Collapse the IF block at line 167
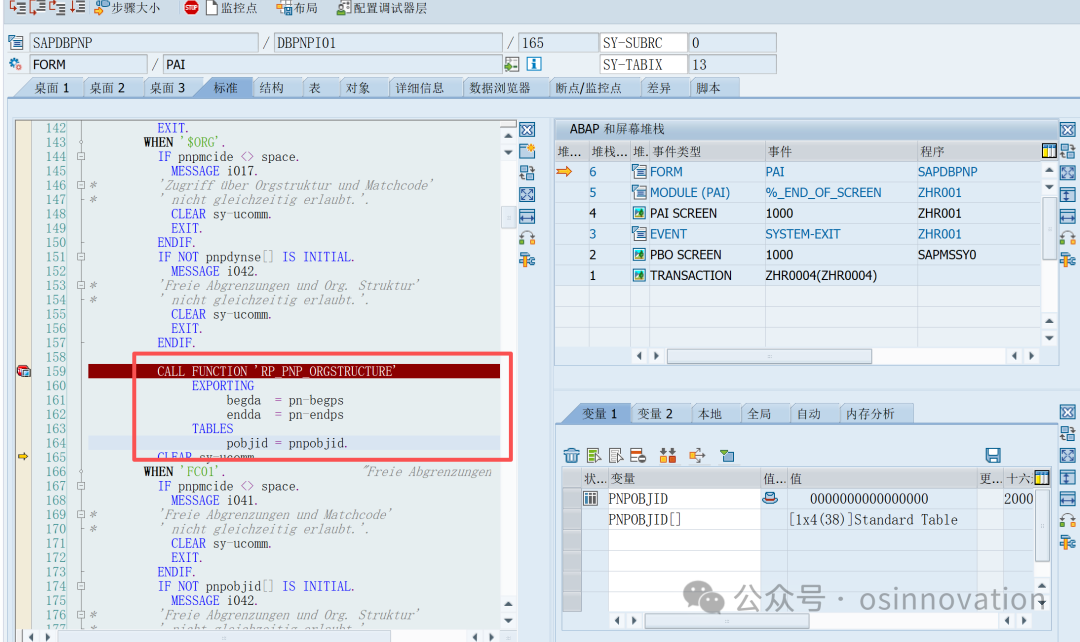 coord(81,486)
